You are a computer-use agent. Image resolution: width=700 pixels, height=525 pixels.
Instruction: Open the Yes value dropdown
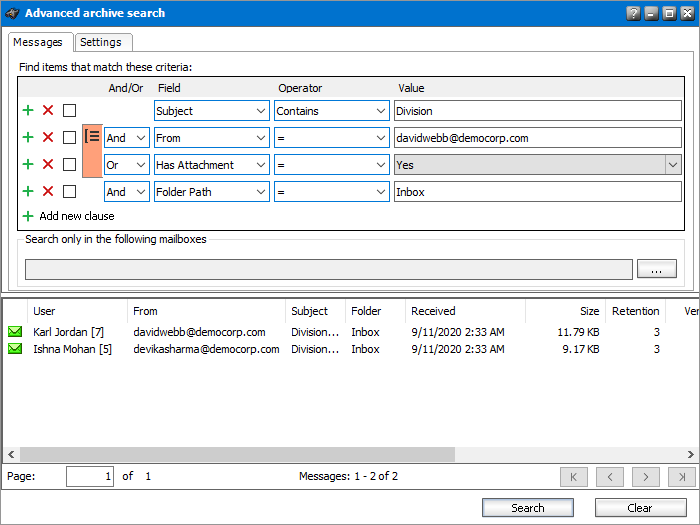tap(673, 165)
